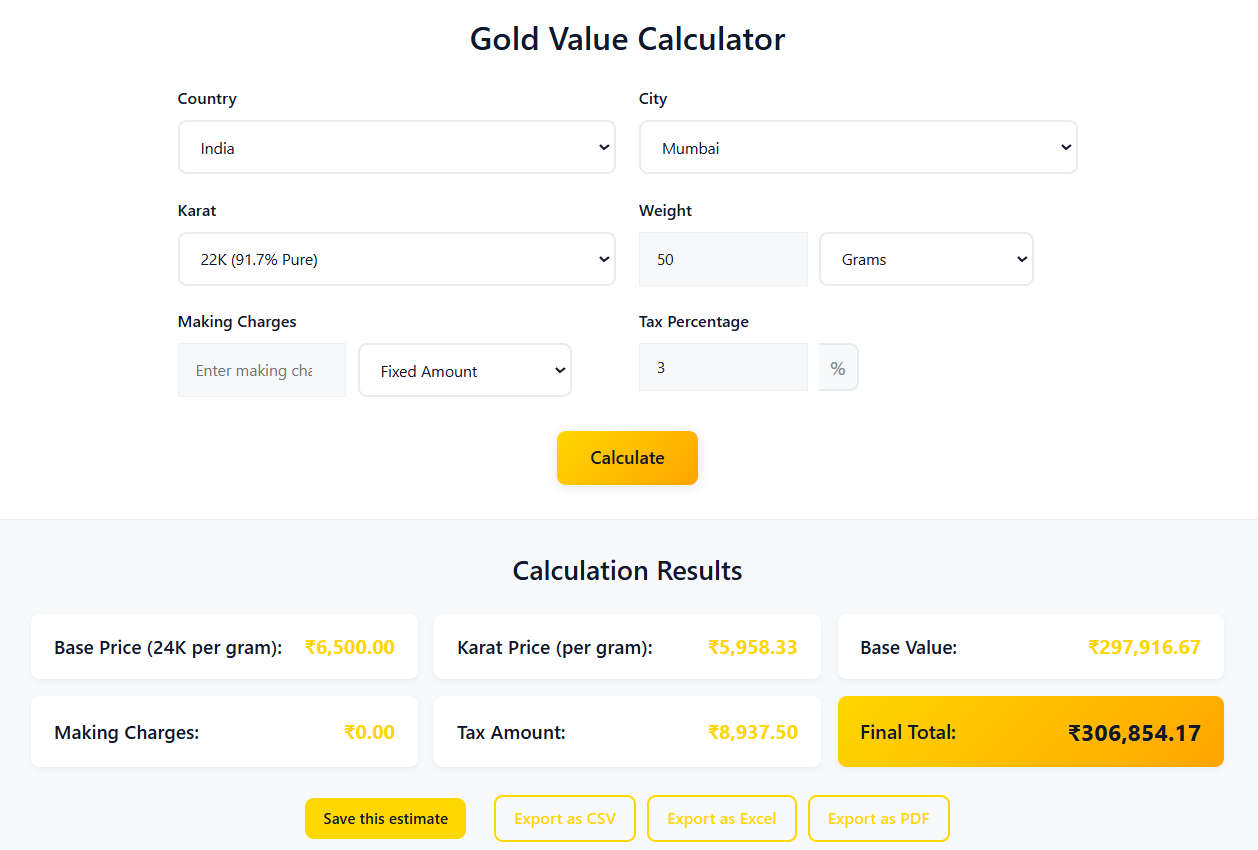Viewport: 1258px width, 850px height.
Task: Export the results as PDF
Action: tap(878, 818)
